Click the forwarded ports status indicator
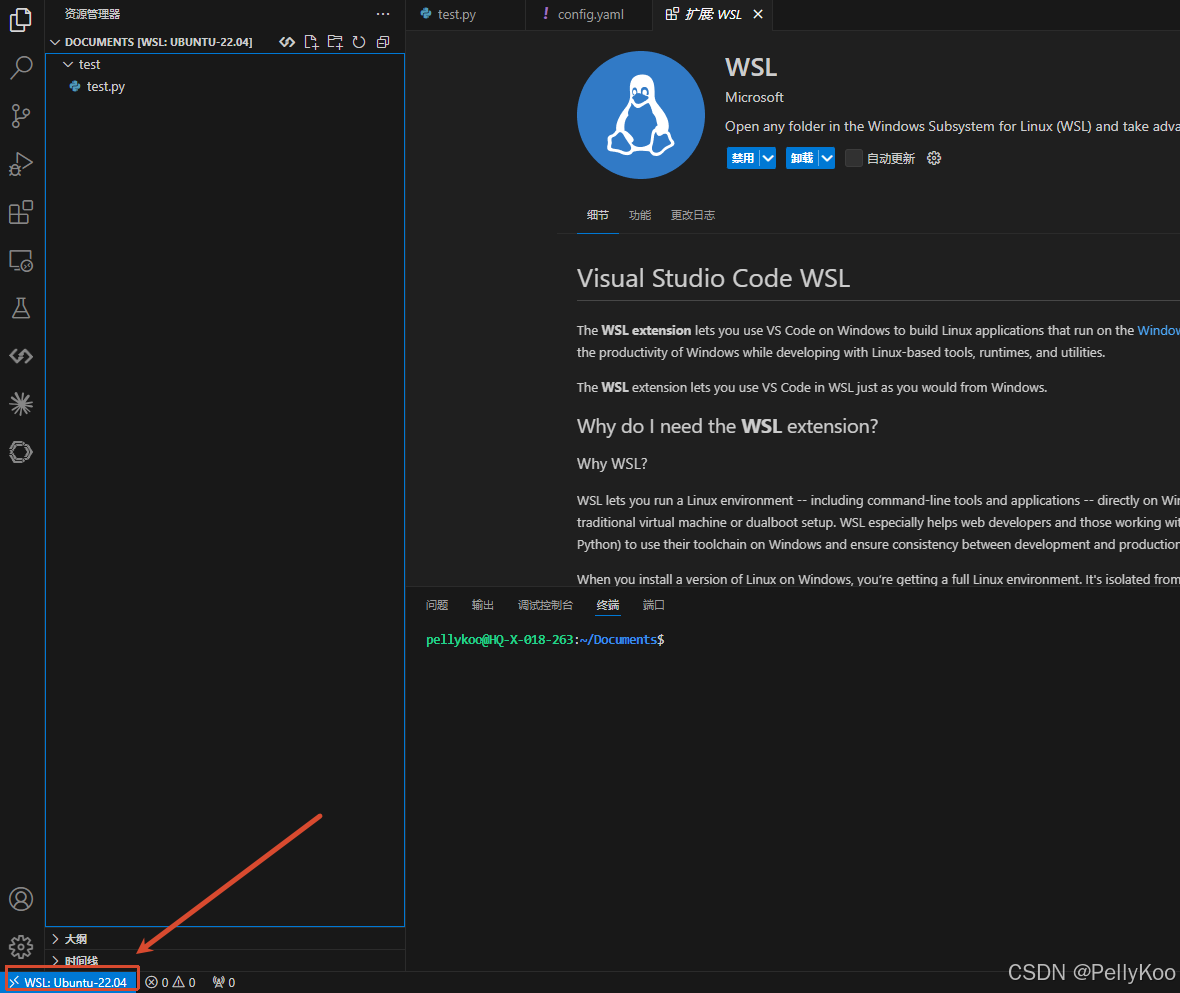Screen dimensions: 1180x993 (224, 982)
